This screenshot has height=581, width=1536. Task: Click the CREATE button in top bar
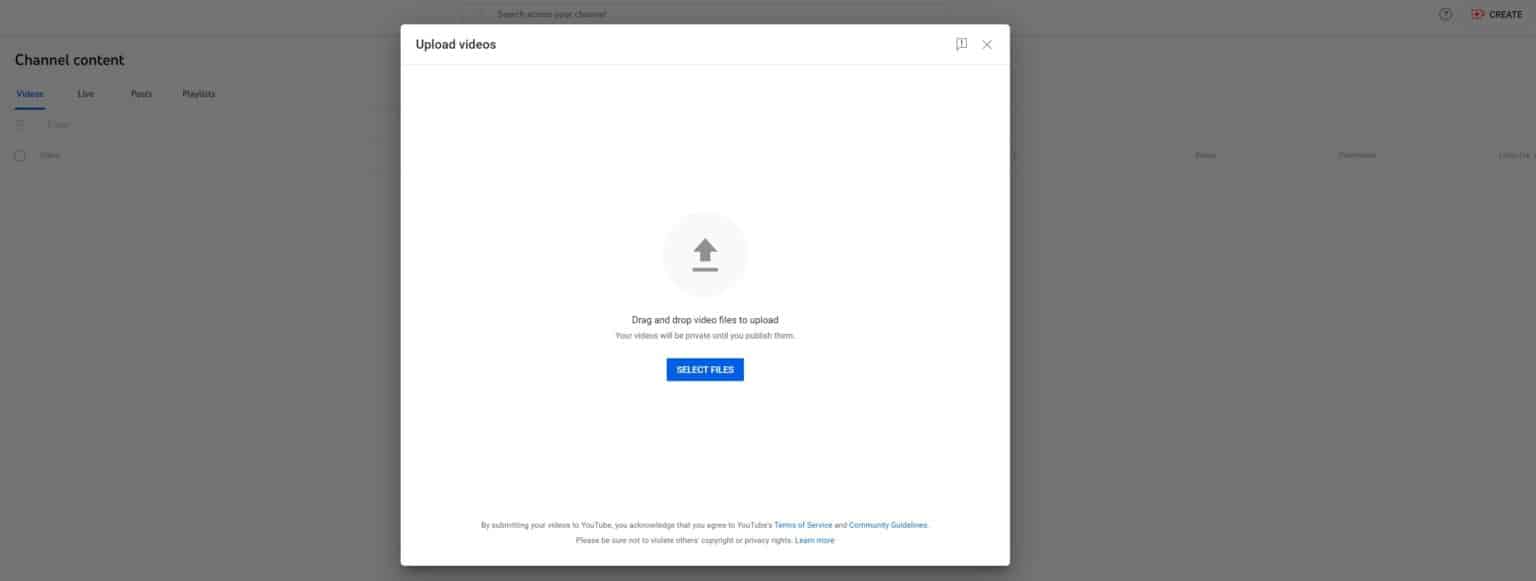pos(1496,15)
